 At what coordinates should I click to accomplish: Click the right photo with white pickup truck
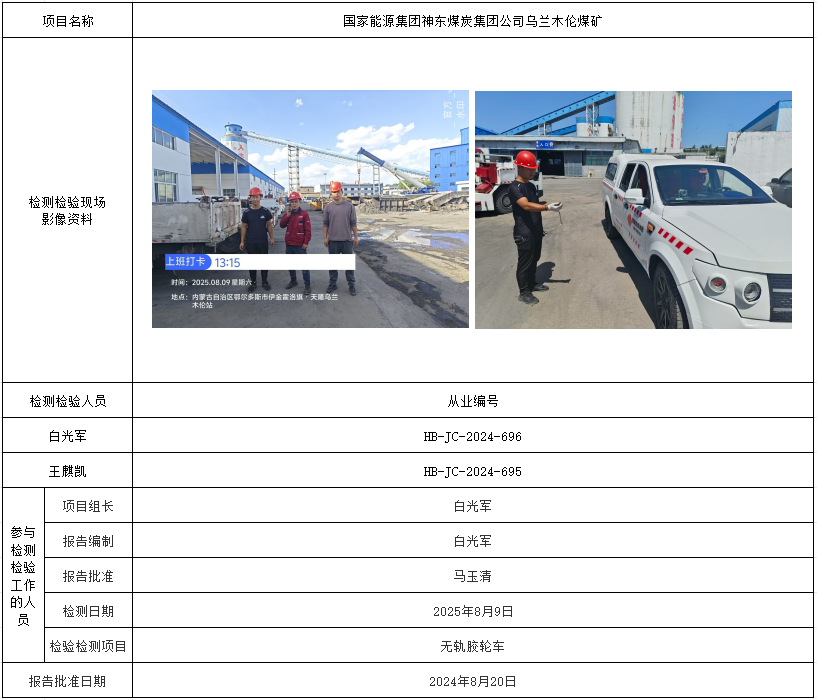[x=633, y=209]
